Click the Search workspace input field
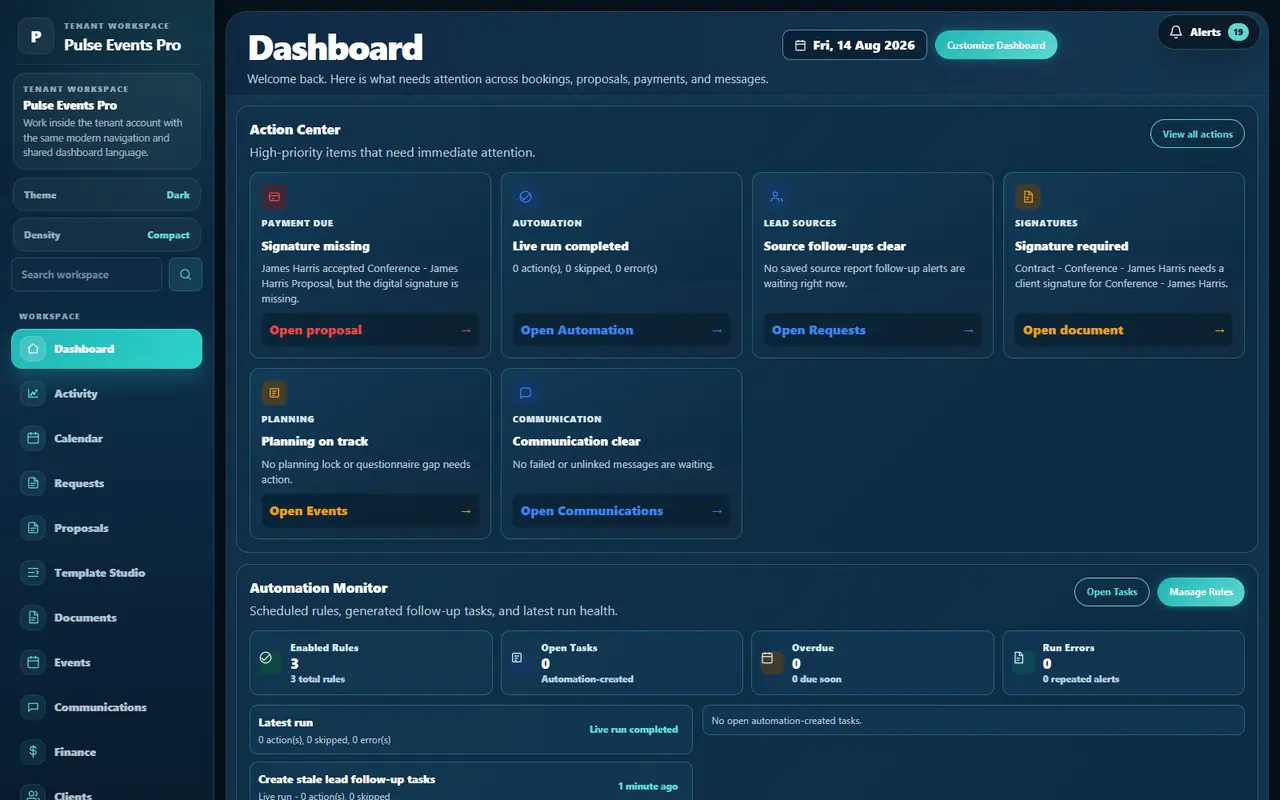 point(87,274)
